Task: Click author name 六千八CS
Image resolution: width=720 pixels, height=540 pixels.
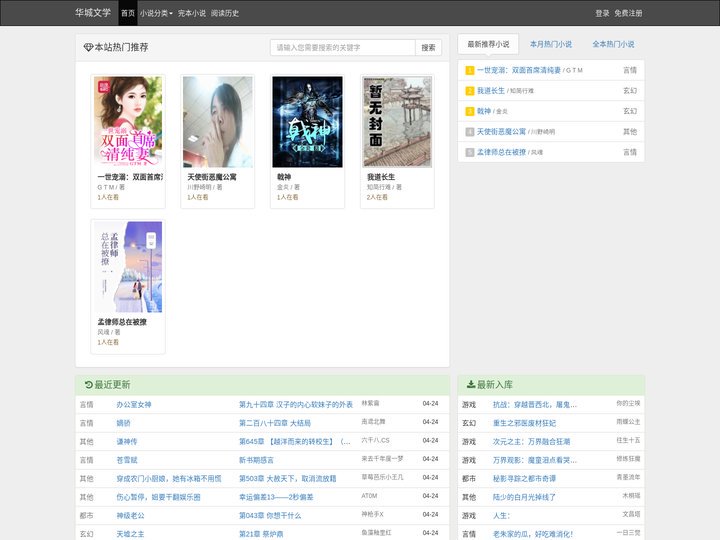Action: coord(375,440)
